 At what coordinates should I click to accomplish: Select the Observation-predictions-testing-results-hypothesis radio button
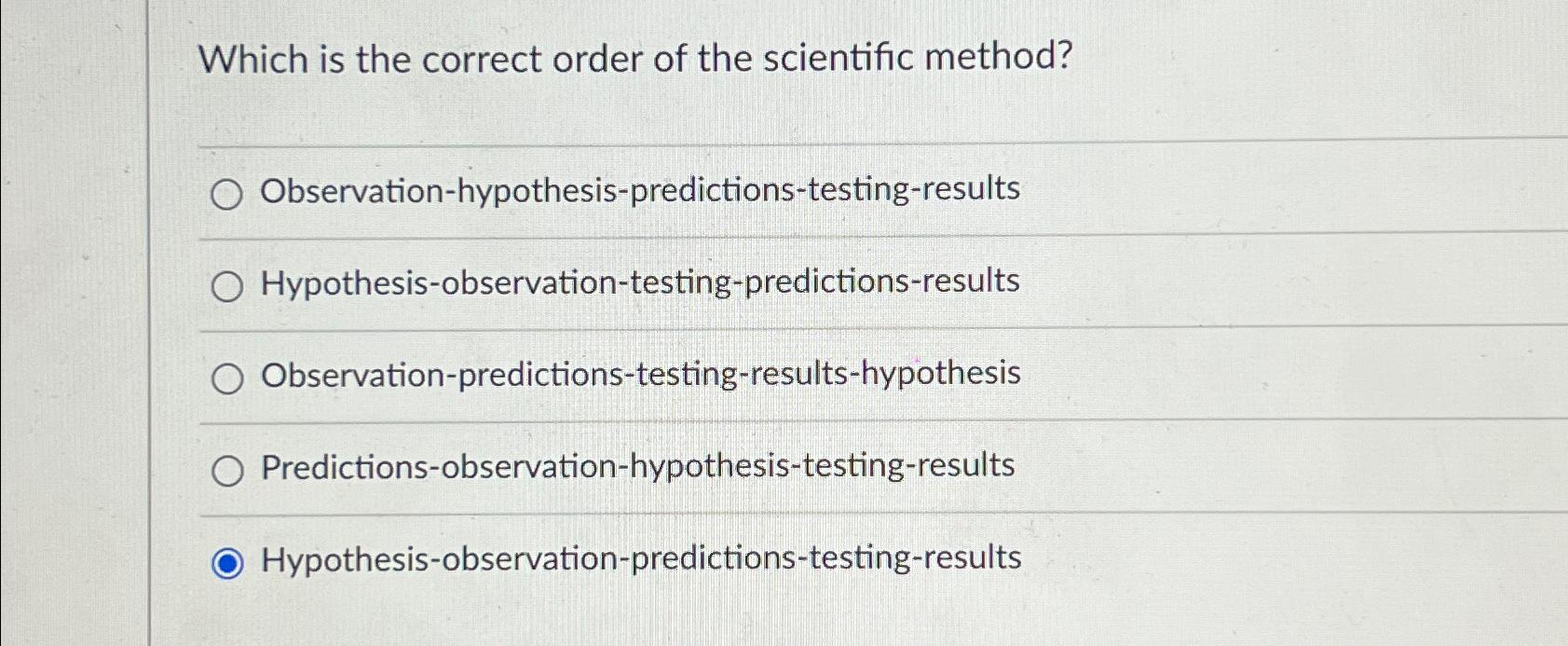[226, 377]
